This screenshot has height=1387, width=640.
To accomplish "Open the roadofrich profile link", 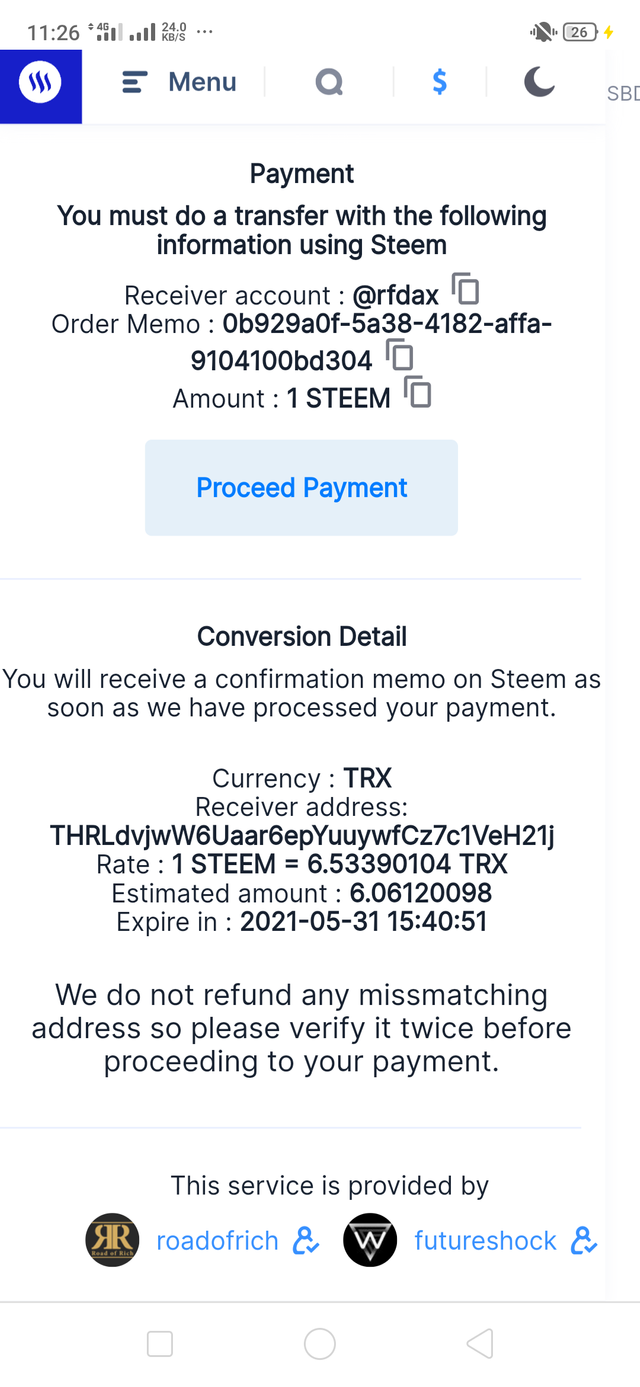I will pyautogui.click(x=217, y=1241).
